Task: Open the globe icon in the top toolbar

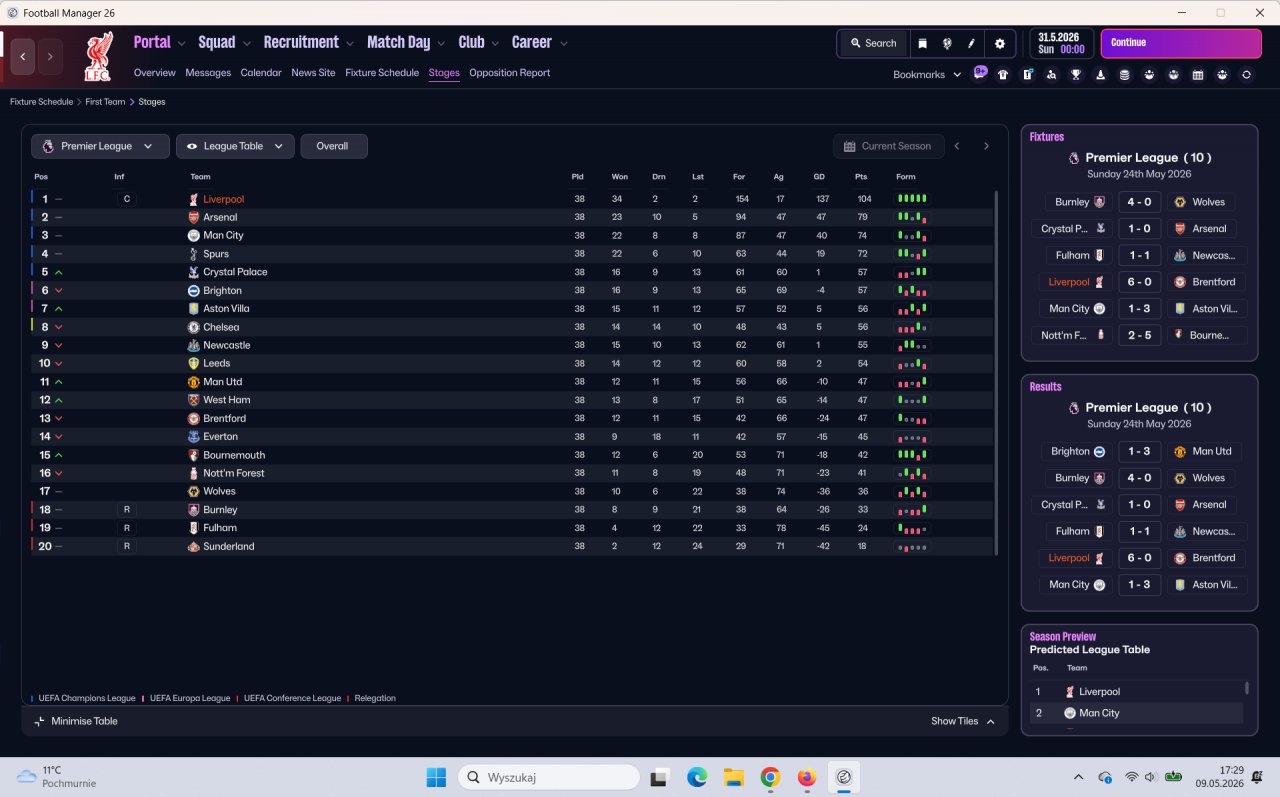Action: click(x=947, y=44)
